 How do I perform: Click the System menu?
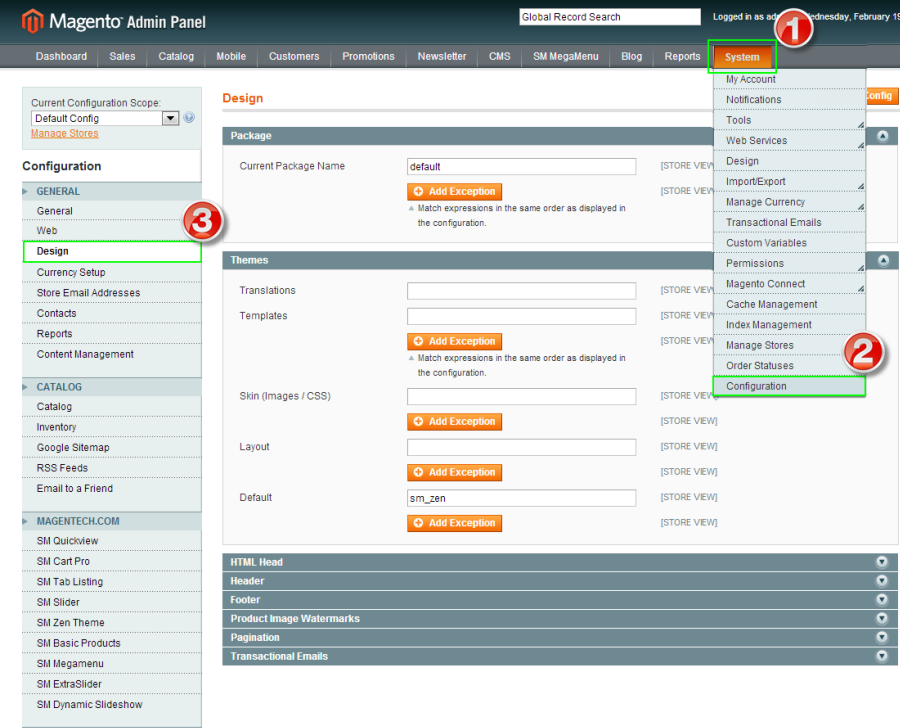[x=742, y=57]
